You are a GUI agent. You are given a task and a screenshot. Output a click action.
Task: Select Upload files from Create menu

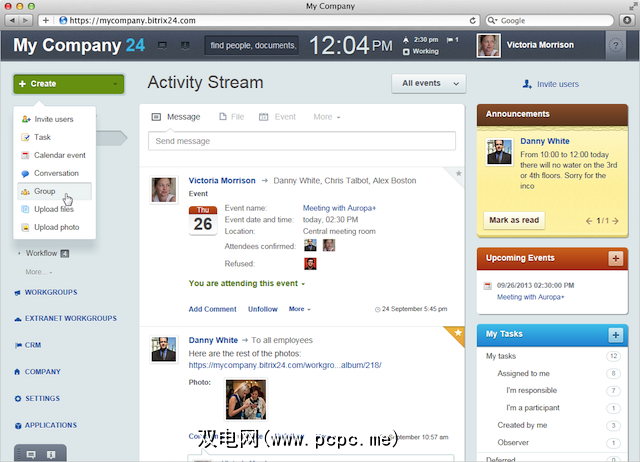coord(54,209)
